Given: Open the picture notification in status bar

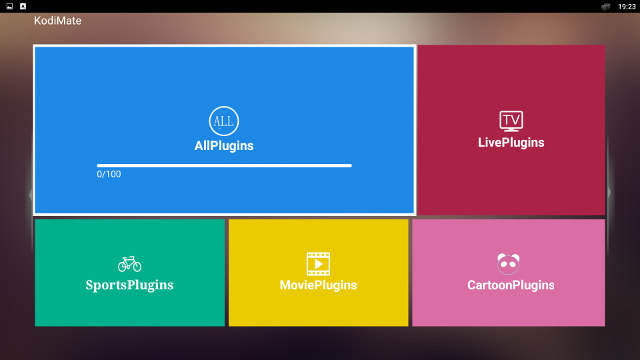Looking at the screenshot, I should (10, 6).
